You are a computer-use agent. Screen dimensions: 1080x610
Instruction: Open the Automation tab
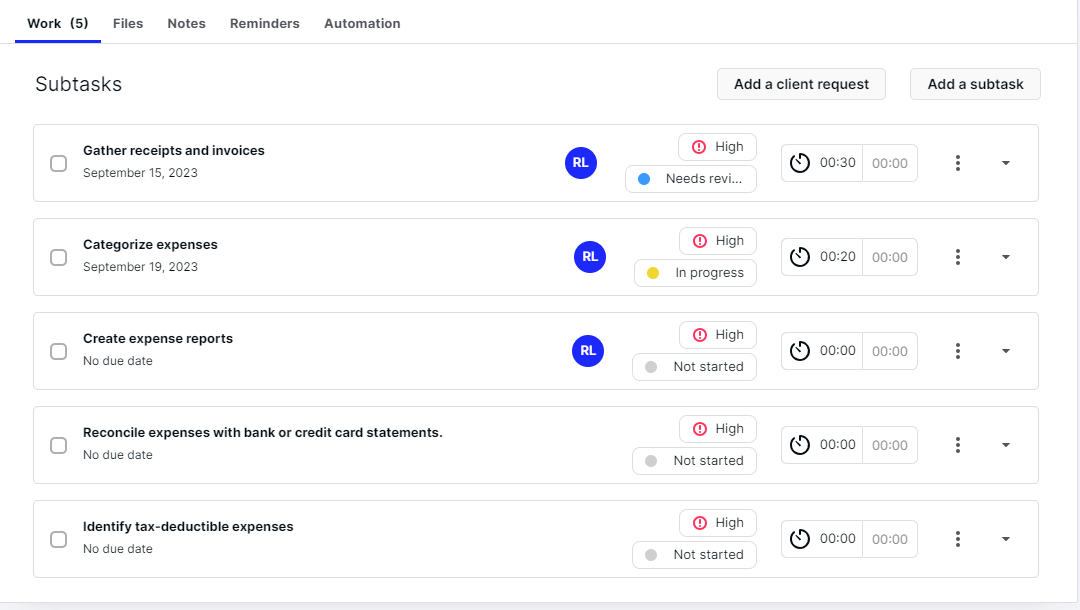click(362, 23)
